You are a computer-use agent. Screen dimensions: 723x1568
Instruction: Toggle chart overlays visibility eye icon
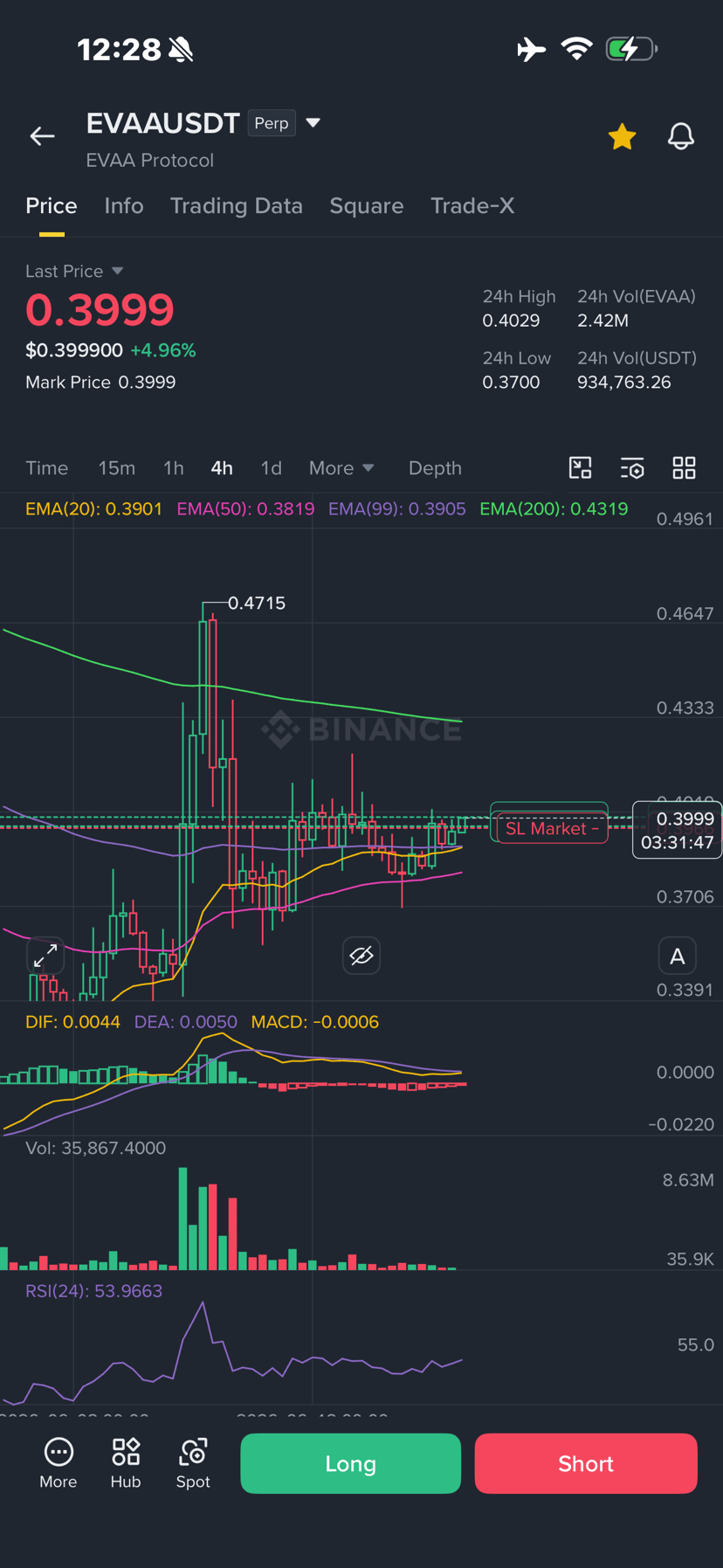(361, 956)
